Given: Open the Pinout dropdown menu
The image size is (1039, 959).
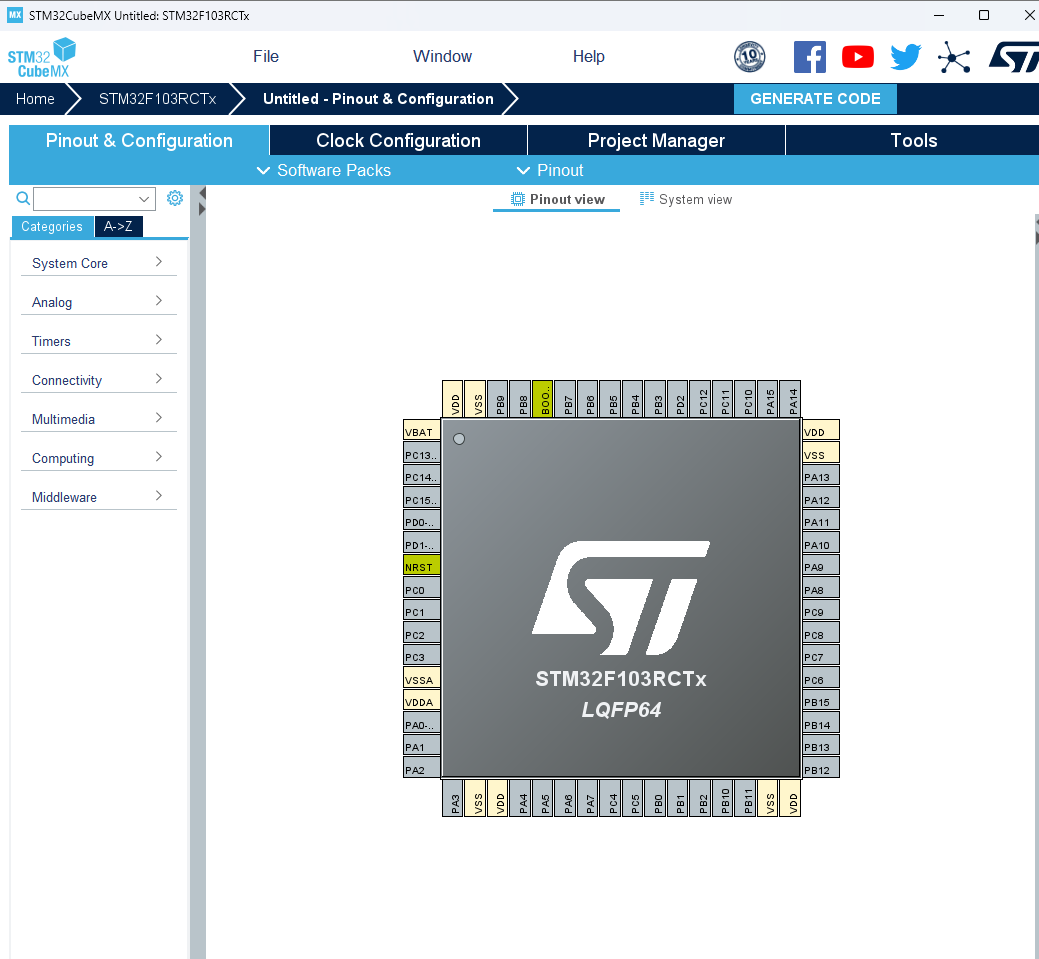Looking at the screenshot, I should tap(550, 170).
